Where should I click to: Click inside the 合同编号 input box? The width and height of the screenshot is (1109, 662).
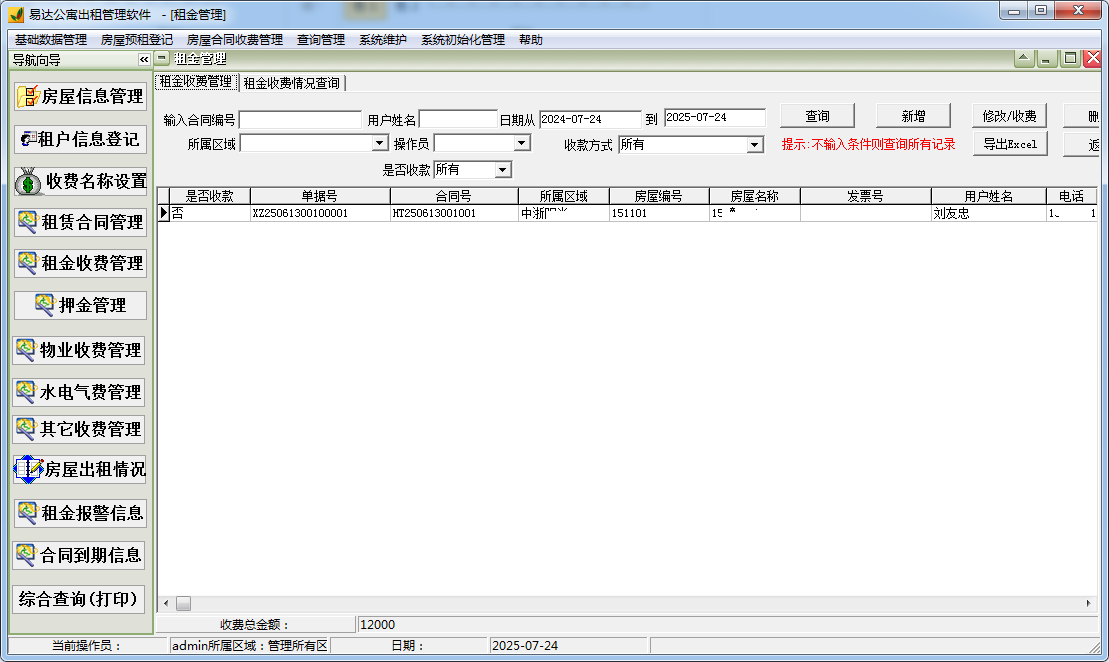coord(300,118)
